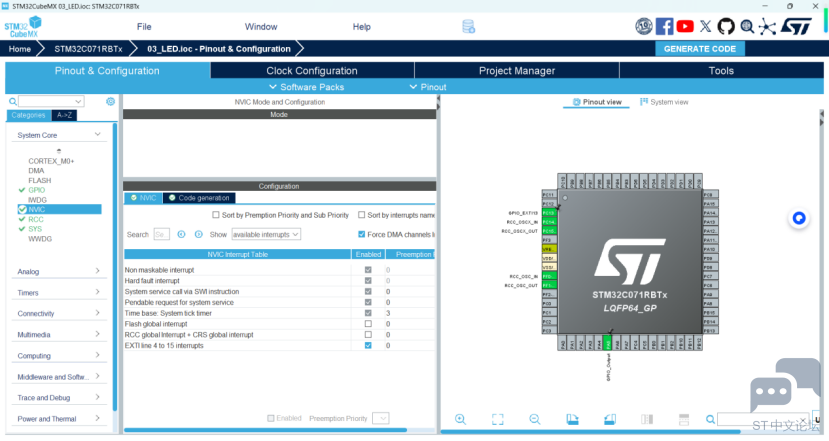Uncheck Force DMA channels option

[362, 234]
